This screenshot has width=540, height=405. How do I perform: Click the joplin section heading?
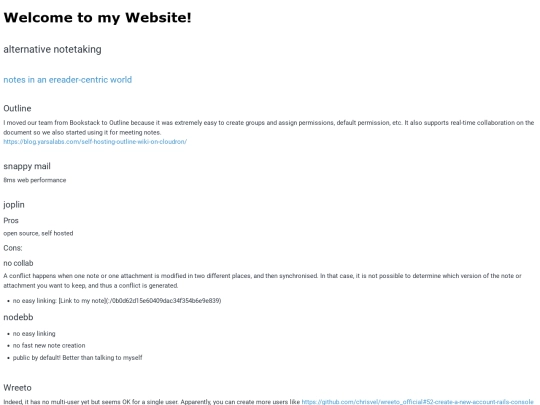pyautogui.click(x=14, y=205)
